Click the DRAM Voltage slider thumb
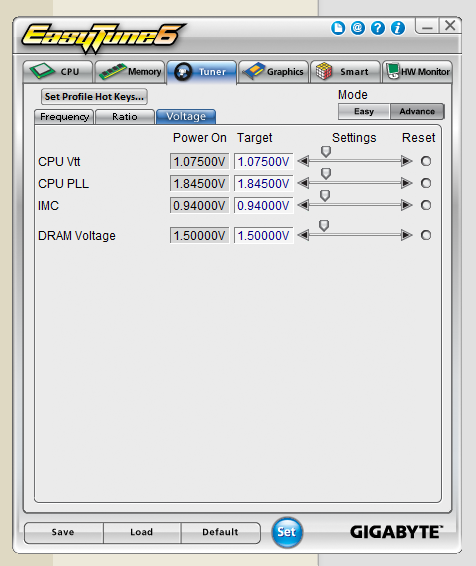This screenshot has height=566, width=476. [324, 226]
